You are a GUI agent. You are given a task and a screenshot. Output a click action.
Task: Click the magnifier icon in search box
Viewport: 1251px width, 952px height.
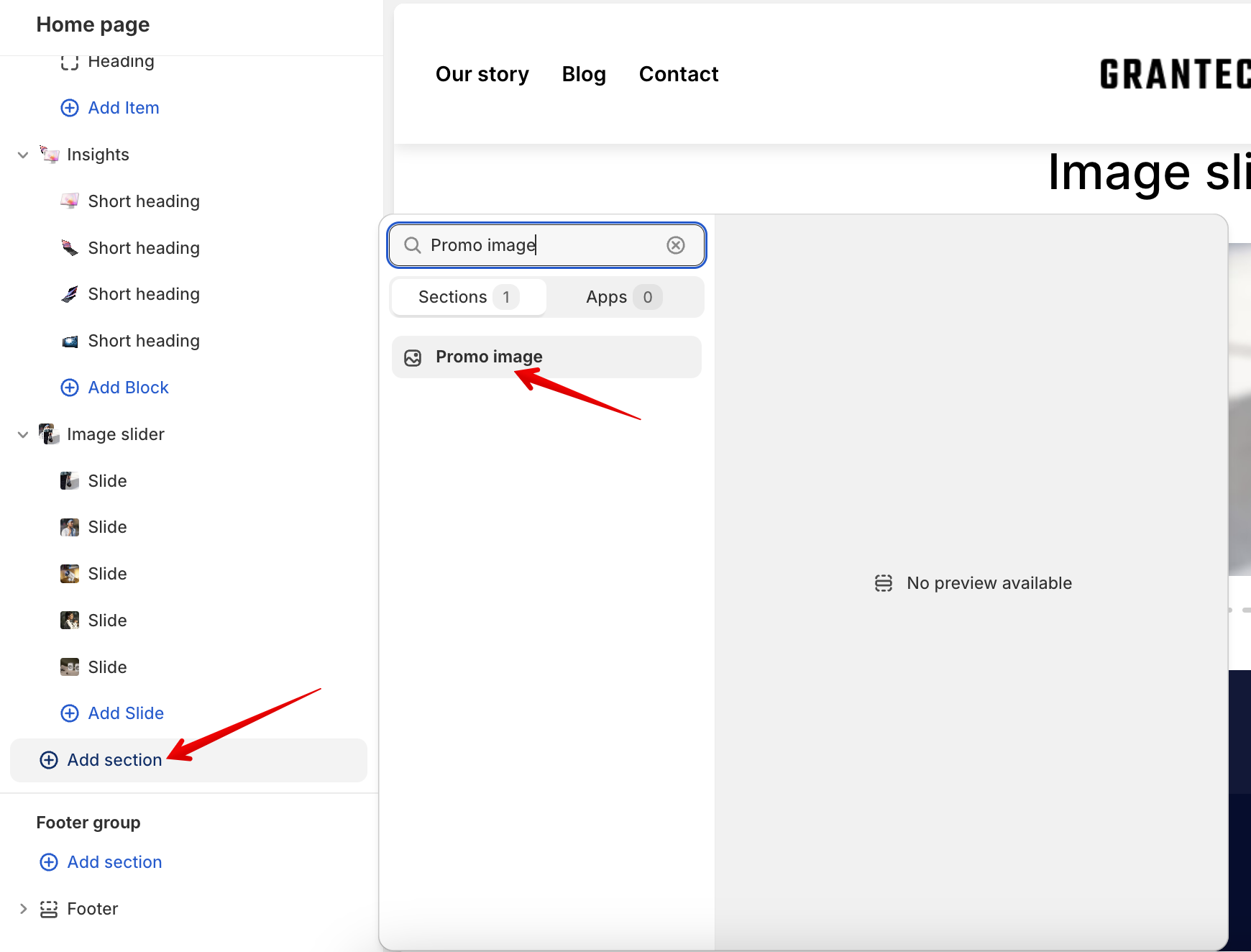[x=413, y=245]
